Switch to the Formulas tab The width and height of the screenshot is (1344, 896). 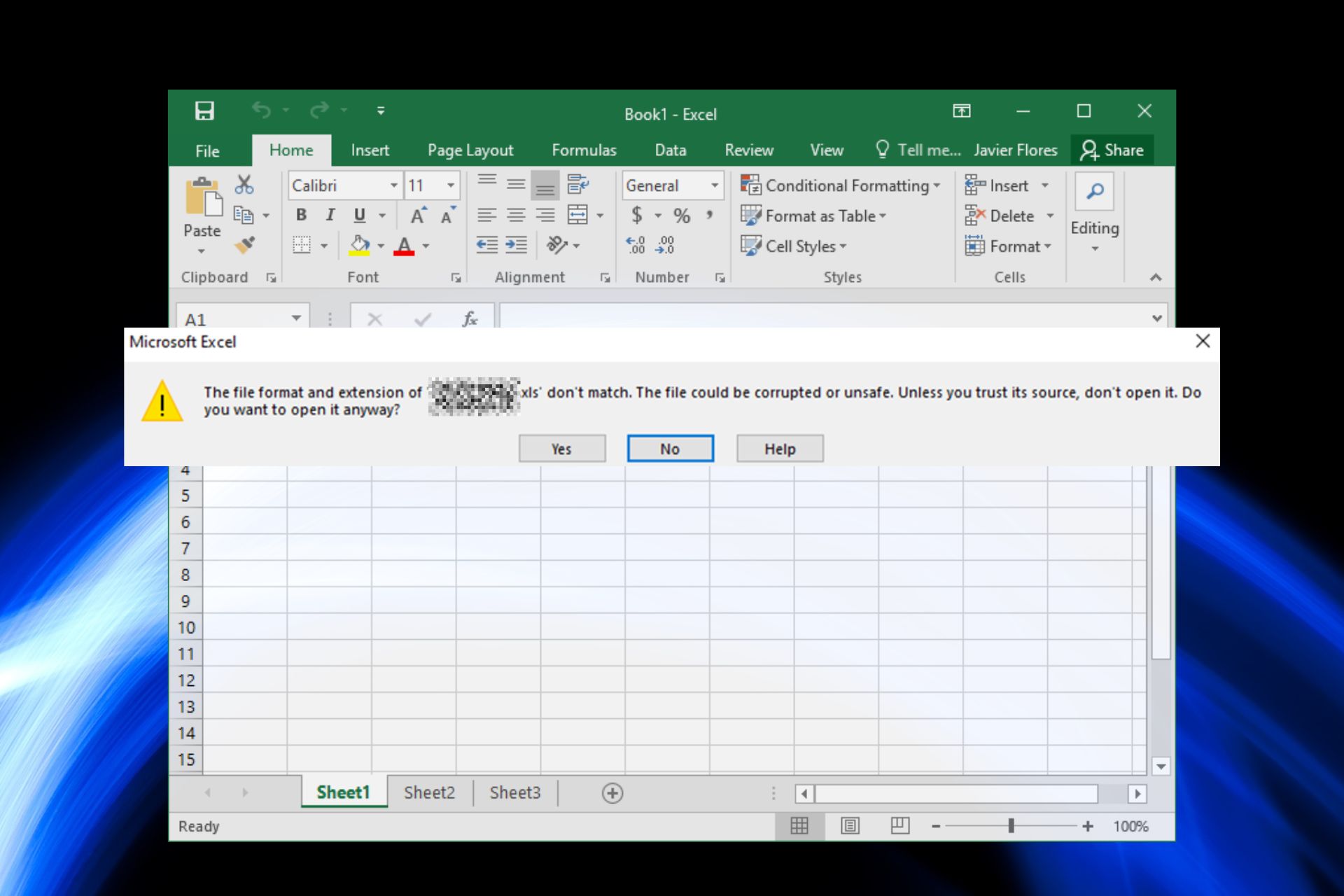point(584,150)
